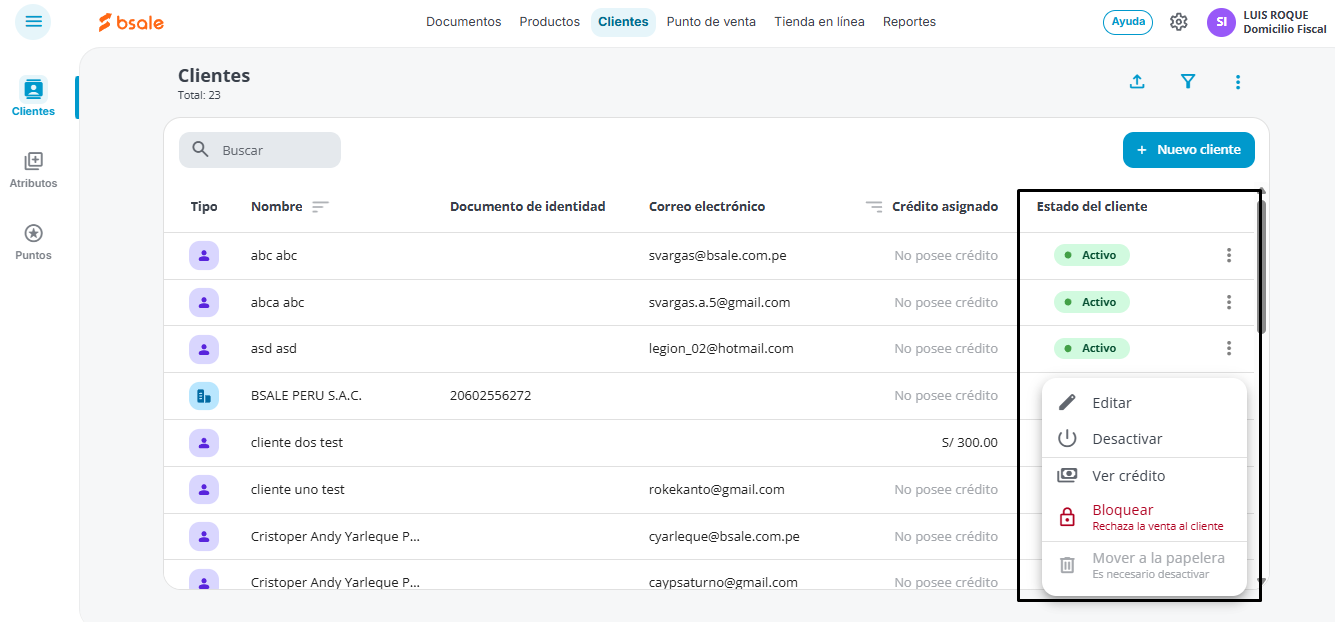Select Clientes in the sidebar

point(34,97)
